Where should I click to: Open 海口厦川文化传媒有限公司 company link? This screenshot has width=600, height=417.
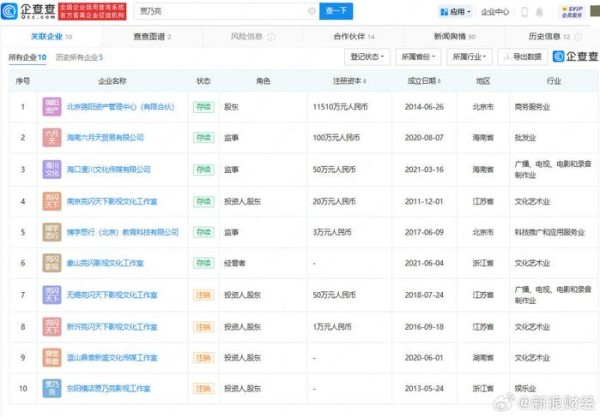pos(109,169)
